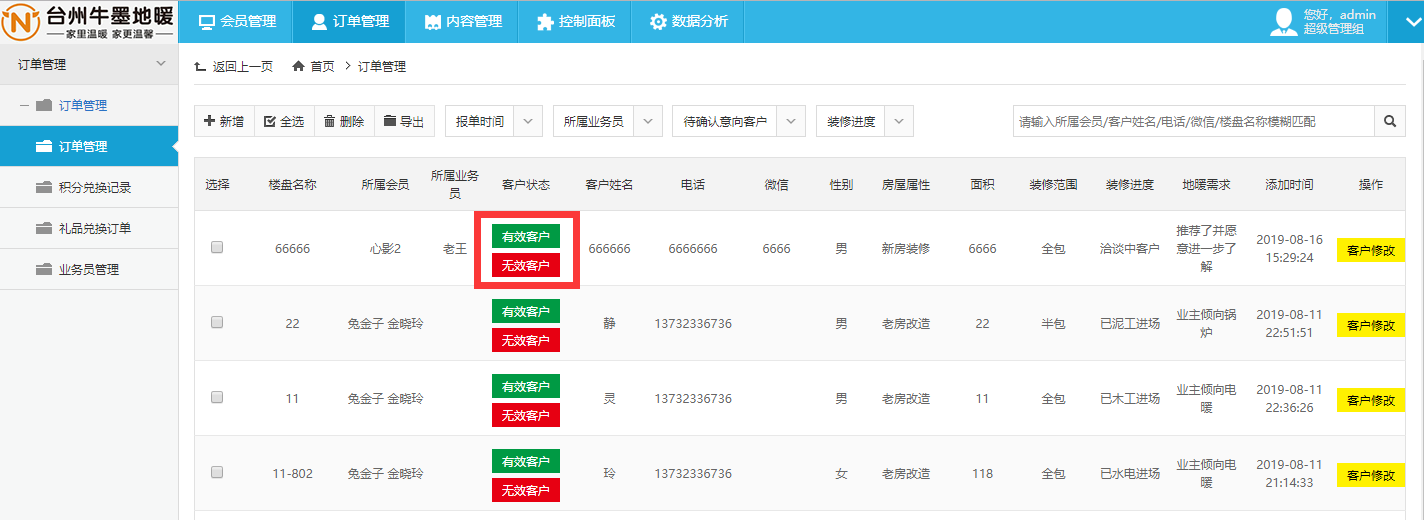Screen dimensions: 1424x520
Task: Collapse the 订单管理 folder tree group
Action: [24, 105]
